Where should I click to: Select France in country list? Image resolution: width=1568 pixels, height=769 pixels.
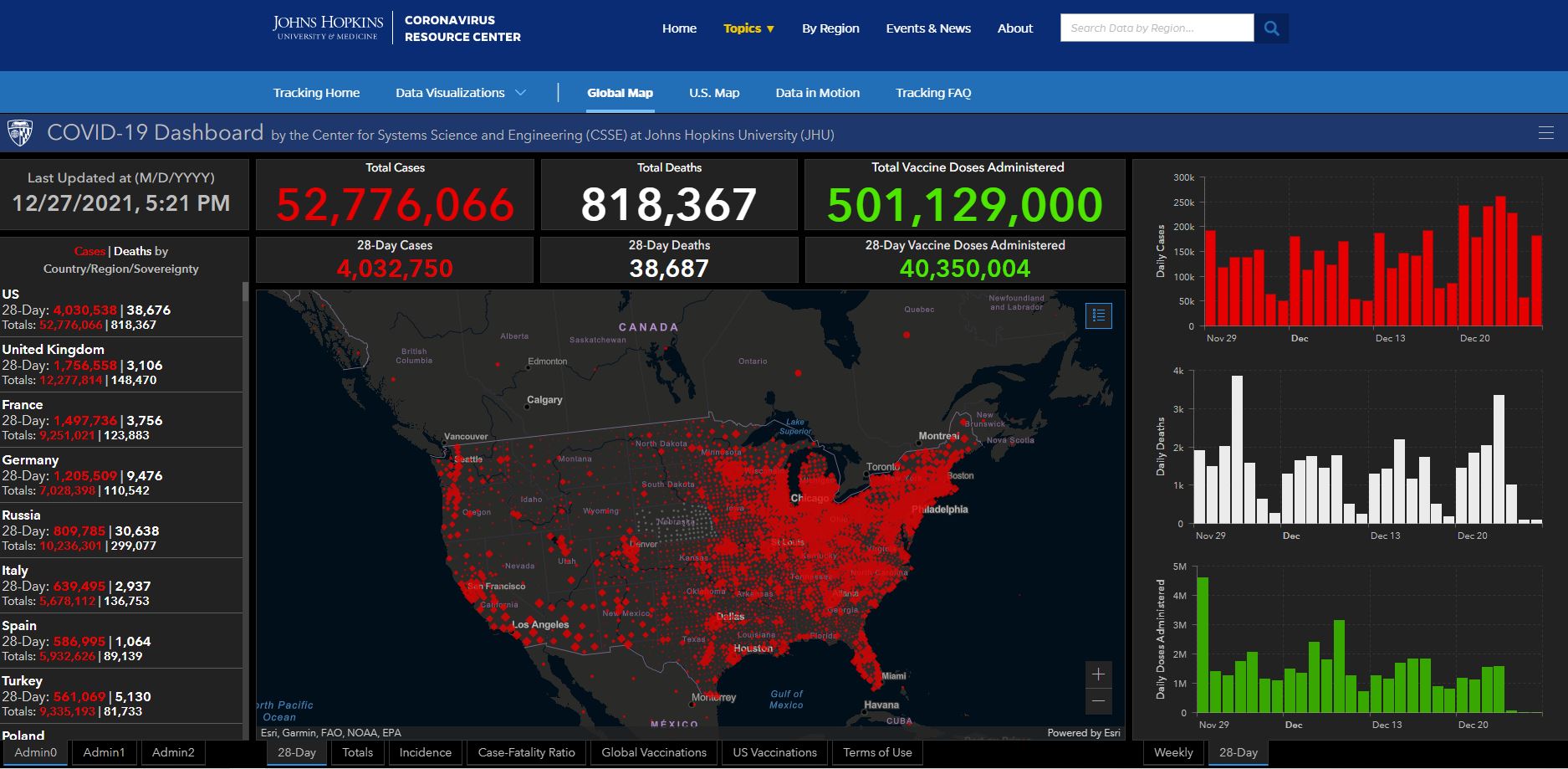(x=120, y=420)
